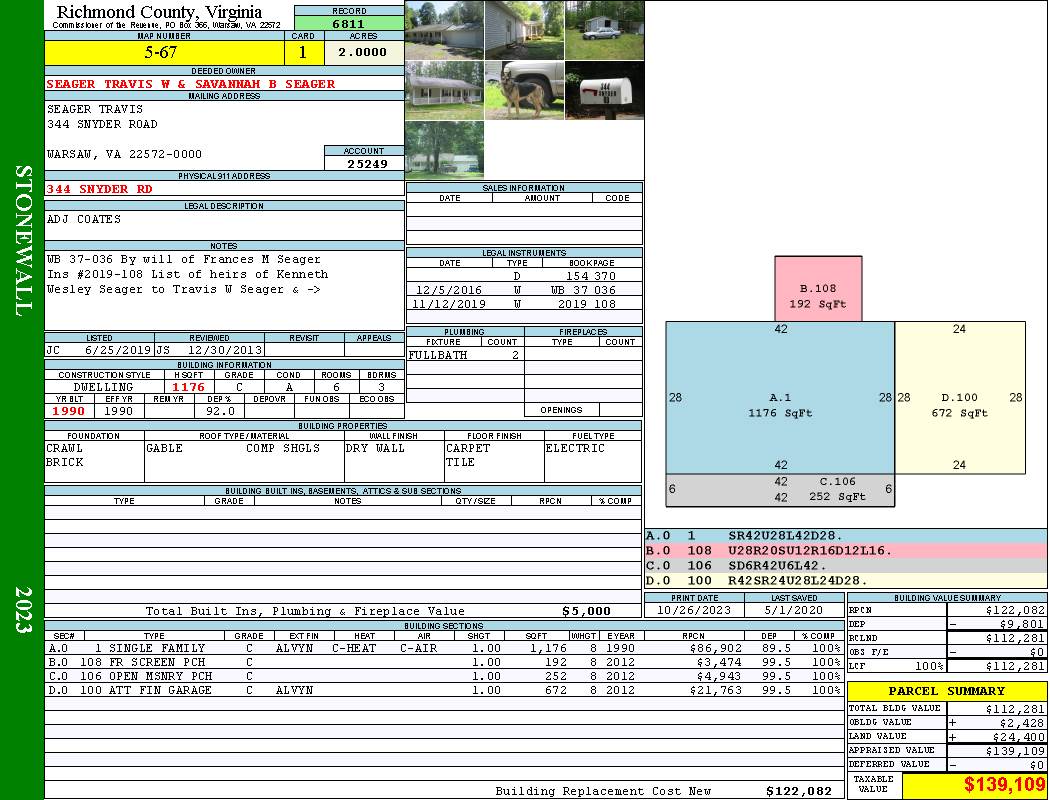Select the house side siding photo
This screenshot has width=1050, height=800.
tap(524, 30)
